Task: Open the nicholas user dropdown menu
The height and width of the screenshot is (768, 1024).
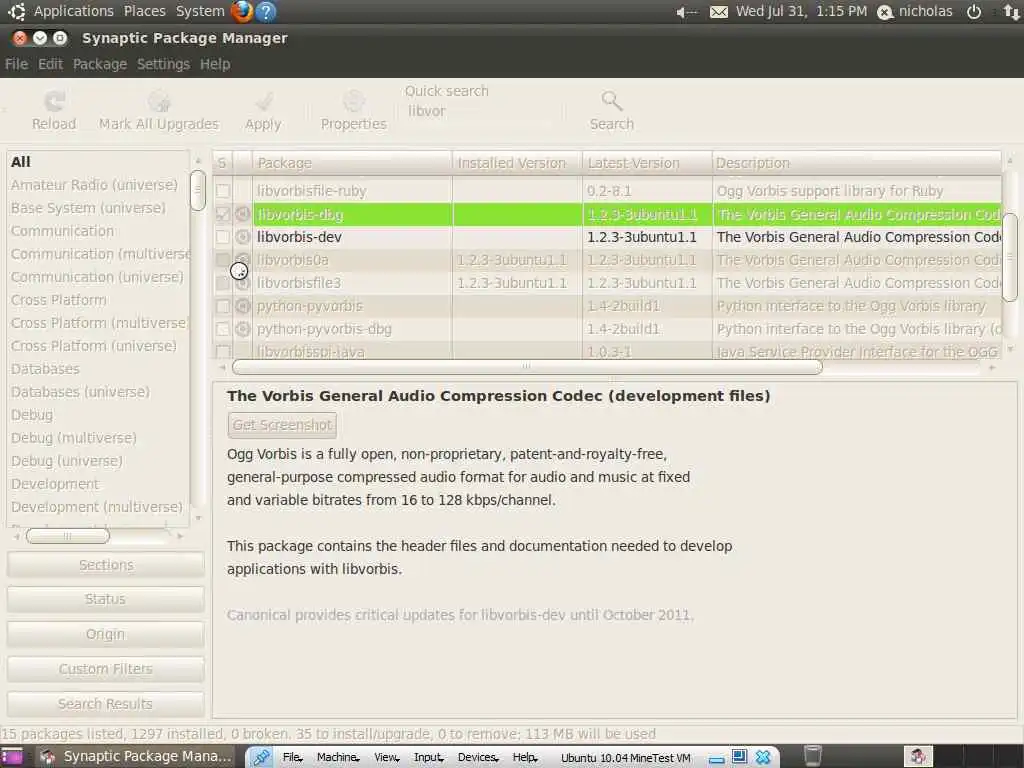Action: (x=915, y=12)
